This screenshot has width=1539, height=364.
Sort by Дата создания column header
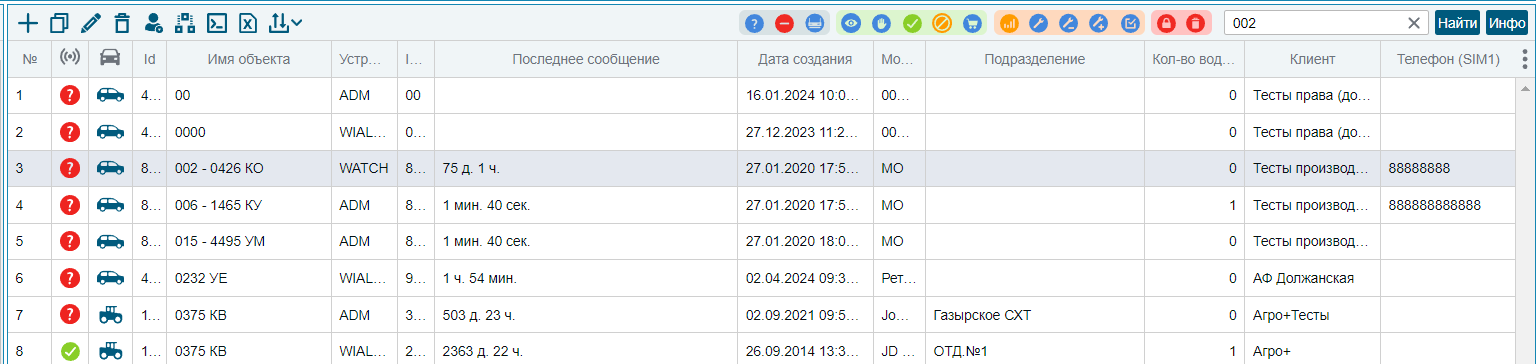point(805,59)
